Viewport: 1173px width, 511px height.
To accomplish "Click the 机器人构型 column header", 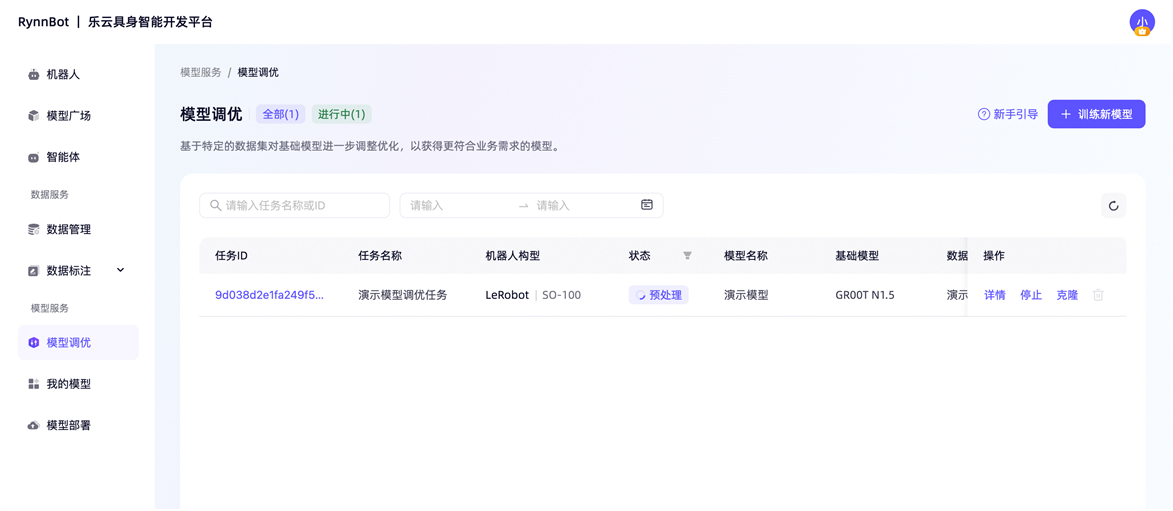I will [x=512, y=256].
